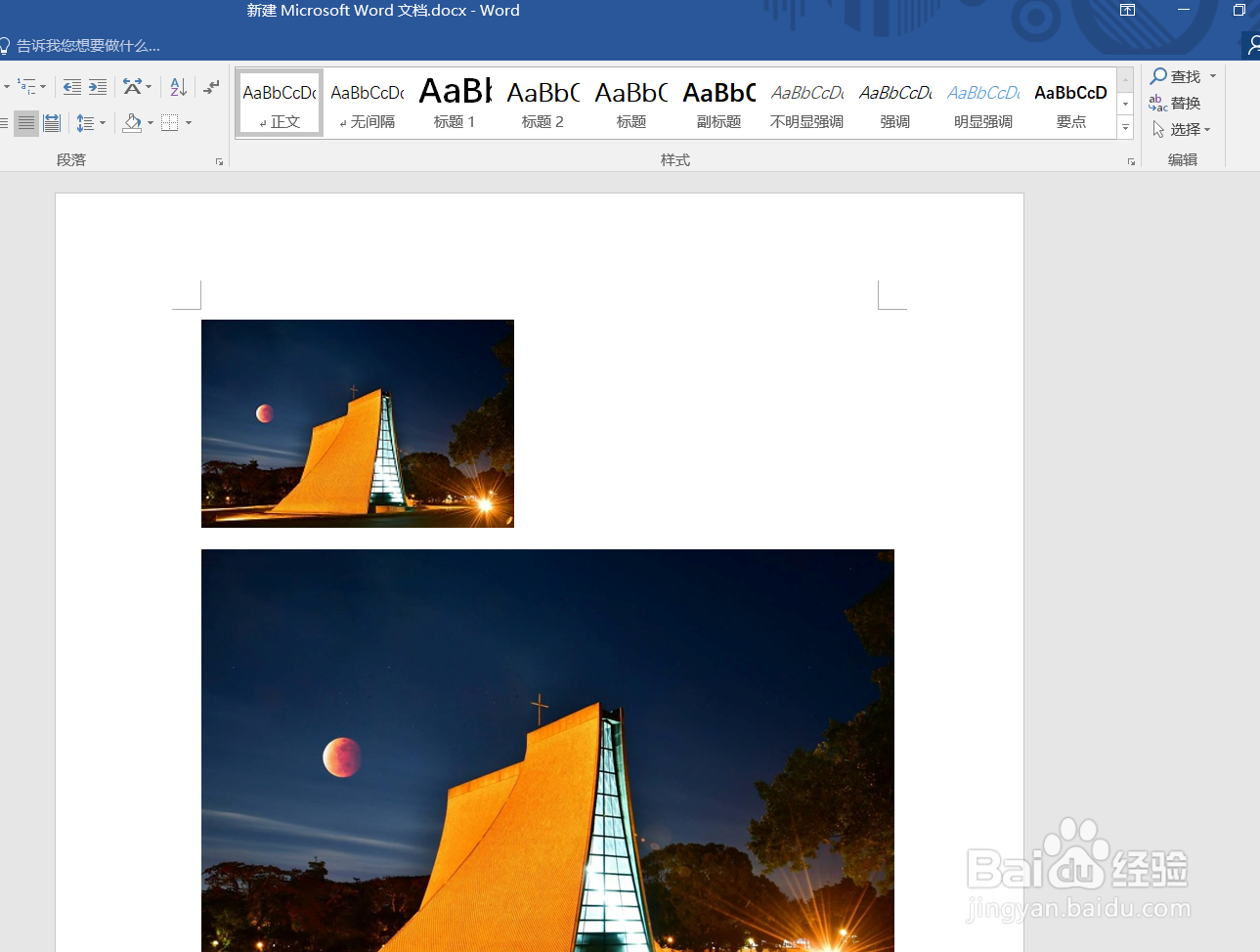Screen dimensions: 1260x952
Task: Open ribbon display options icon
Action: coord(1127,10)
